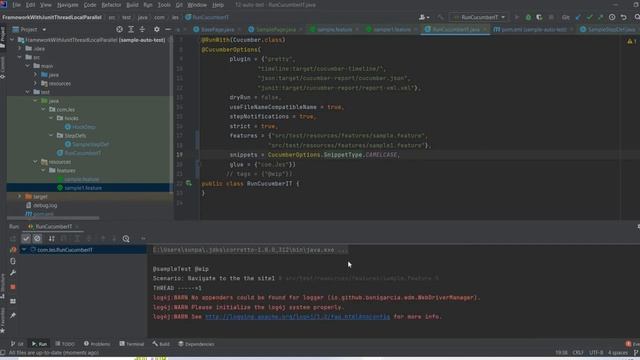Screen dimensions: 640x360
Task: Open the Build tool window button
Action: click(161, 344)
